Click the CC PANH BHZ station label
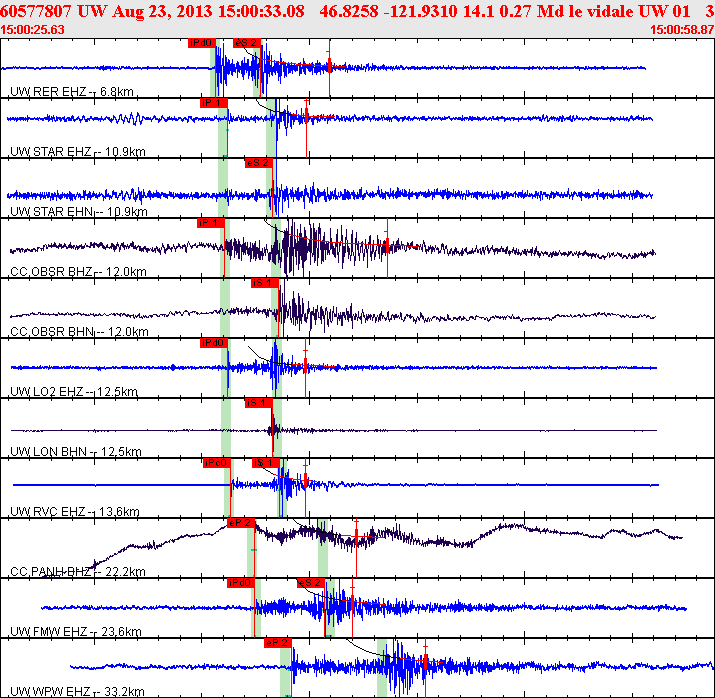Viewport: 715px width, 698px height. pos(78,572)
